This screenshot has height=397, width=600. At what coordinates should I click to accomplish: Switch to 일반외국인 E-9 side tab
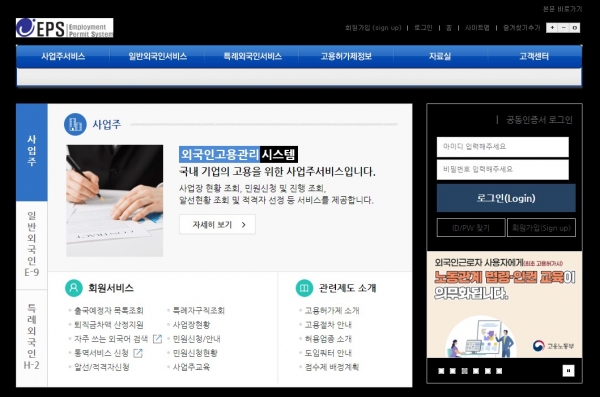(x=32, y=244)
